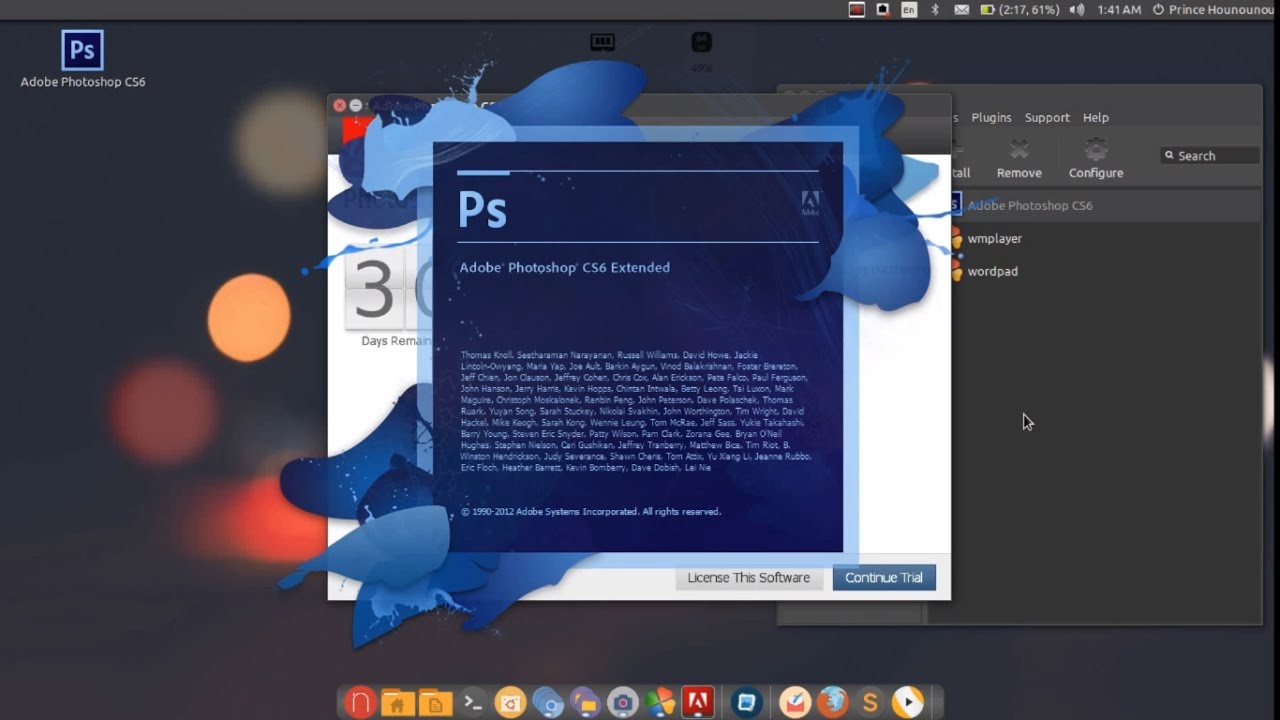
Task: Open the Plugins menu in PlayOnLinux window
Action: [991, 117]
